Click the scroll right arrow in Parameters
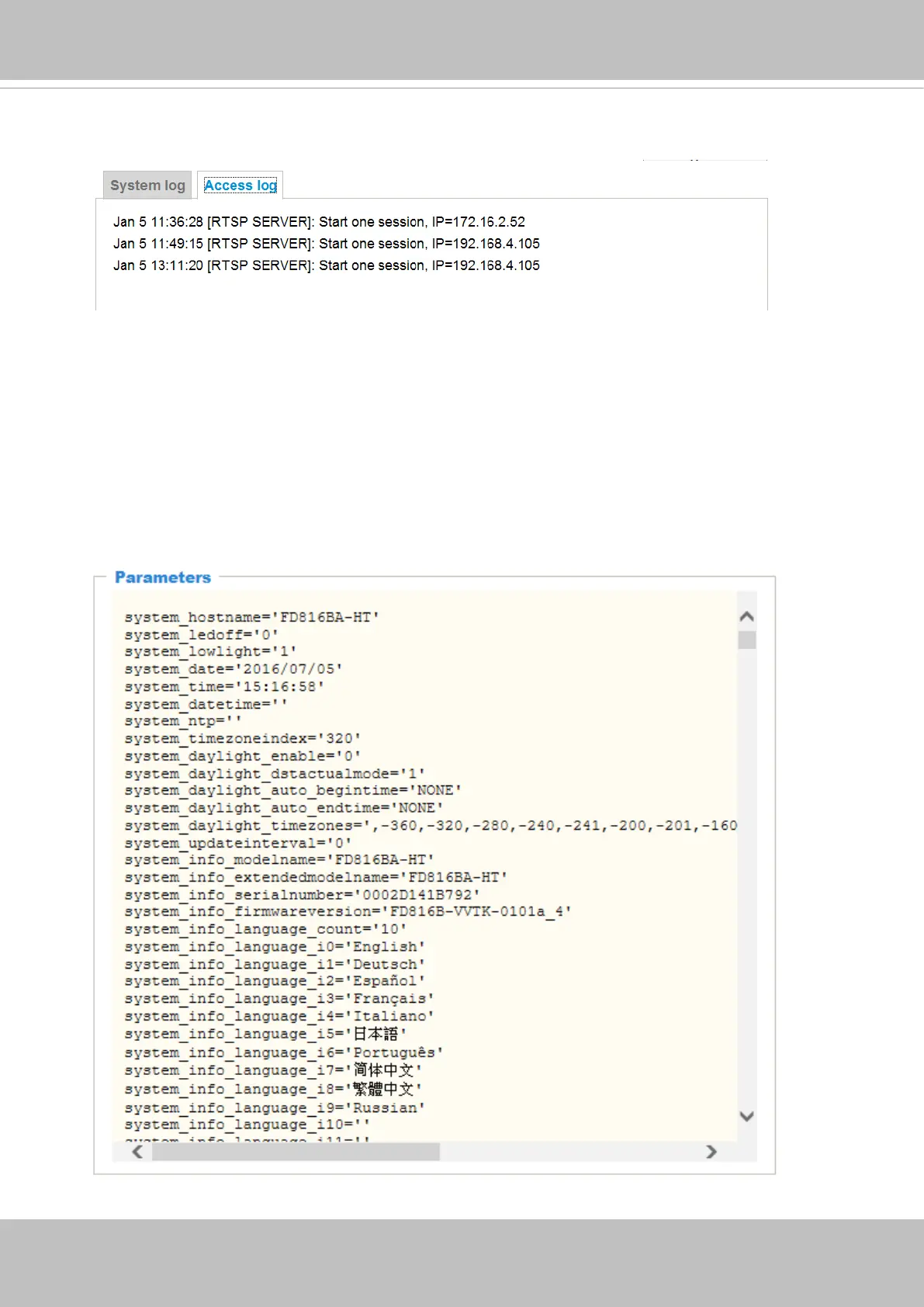Viewport: 924px width, 1307px height. [x=711, y=1152]
